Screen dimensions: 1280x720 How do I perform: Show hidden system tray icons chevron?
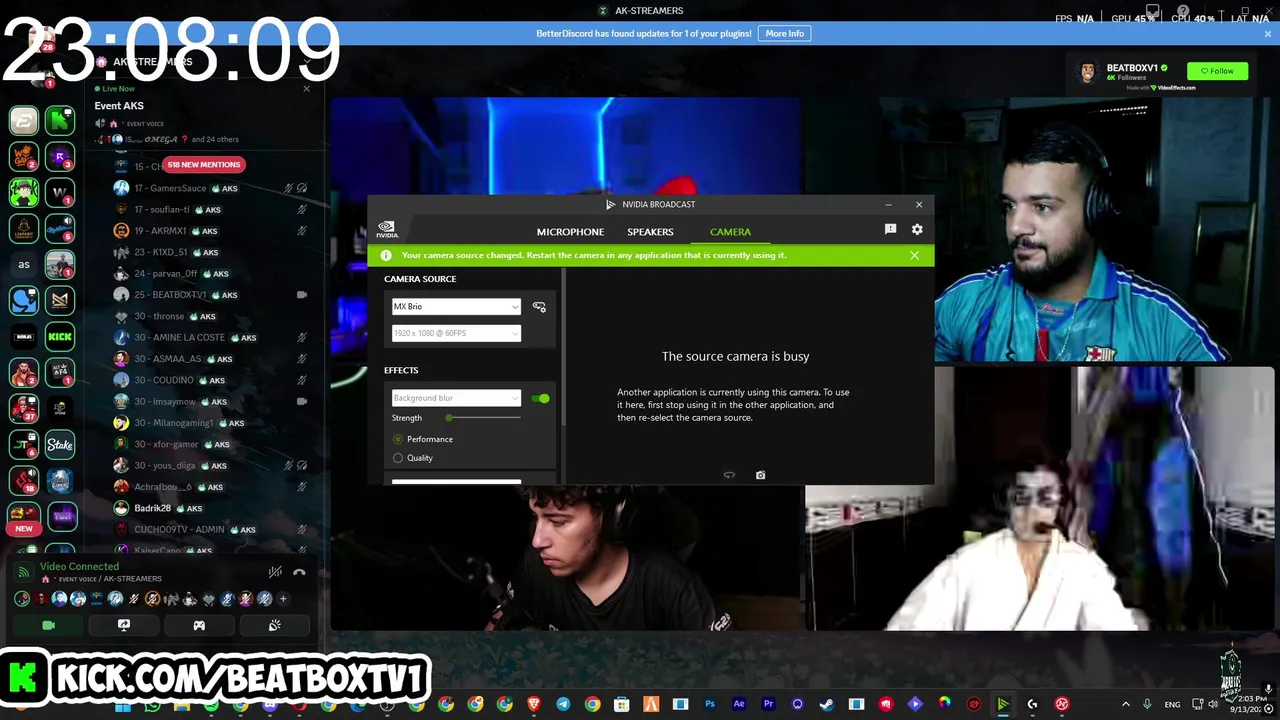[1126, 704]
